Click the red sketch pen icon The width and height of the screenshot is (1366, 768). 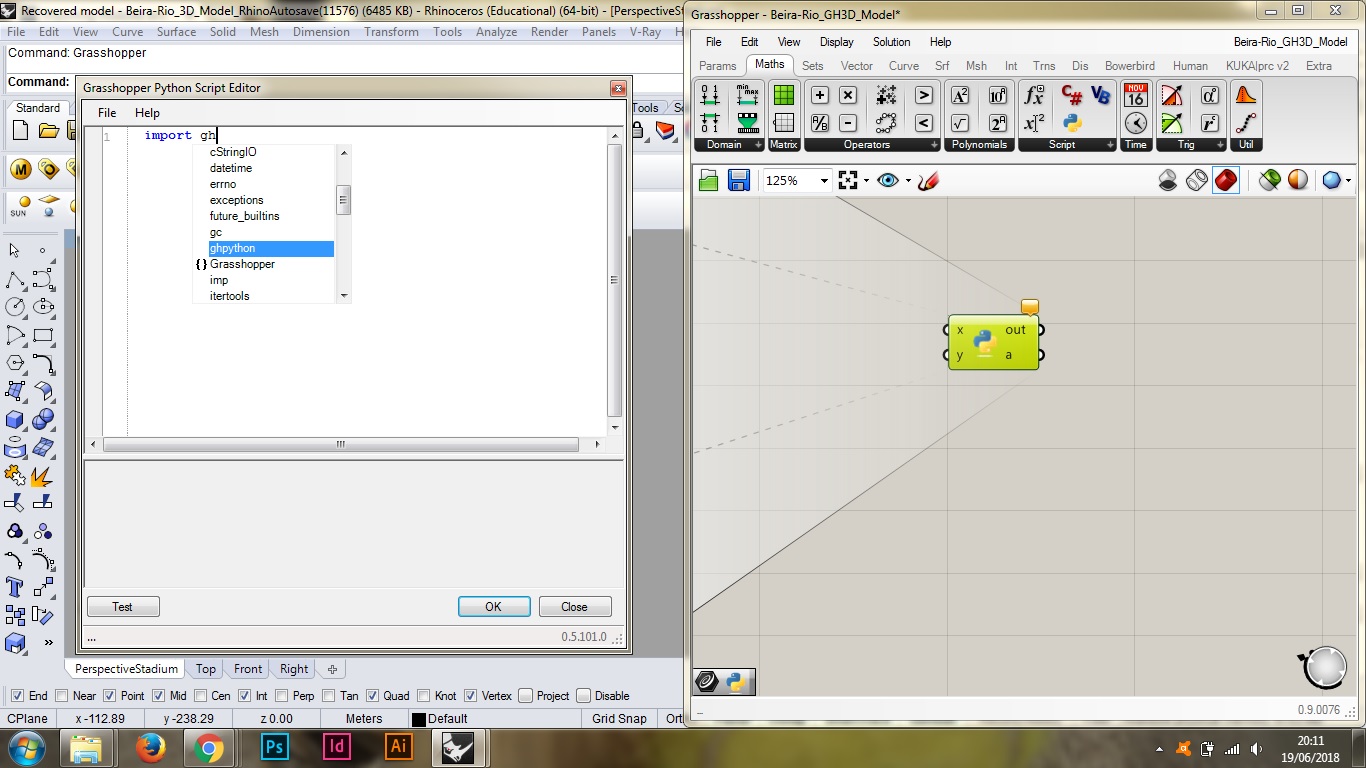click(x=928, y=181)
